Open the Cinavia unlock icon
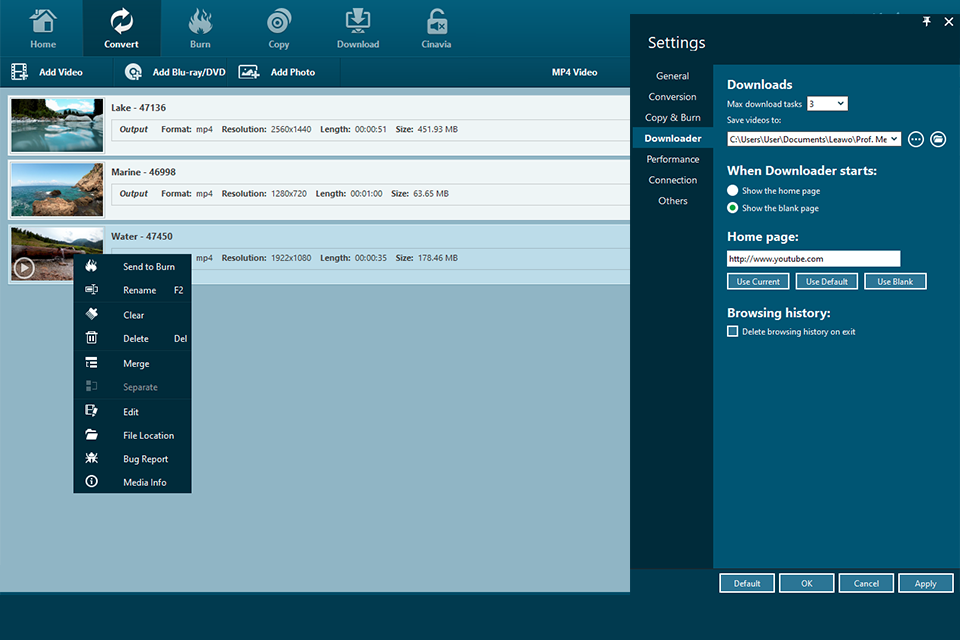Screen dimensions: 960x640 (437, 21)
